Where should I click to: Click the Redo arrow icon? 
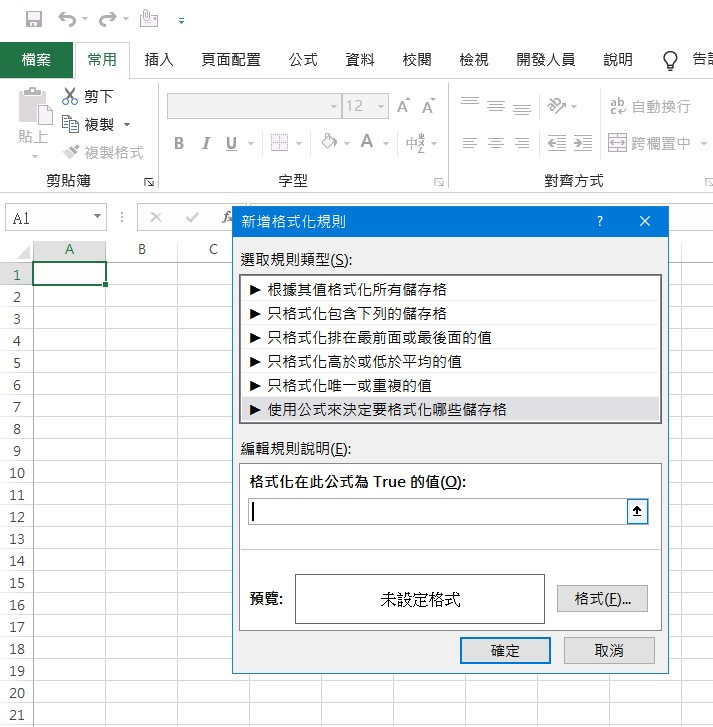click(108, 19)
